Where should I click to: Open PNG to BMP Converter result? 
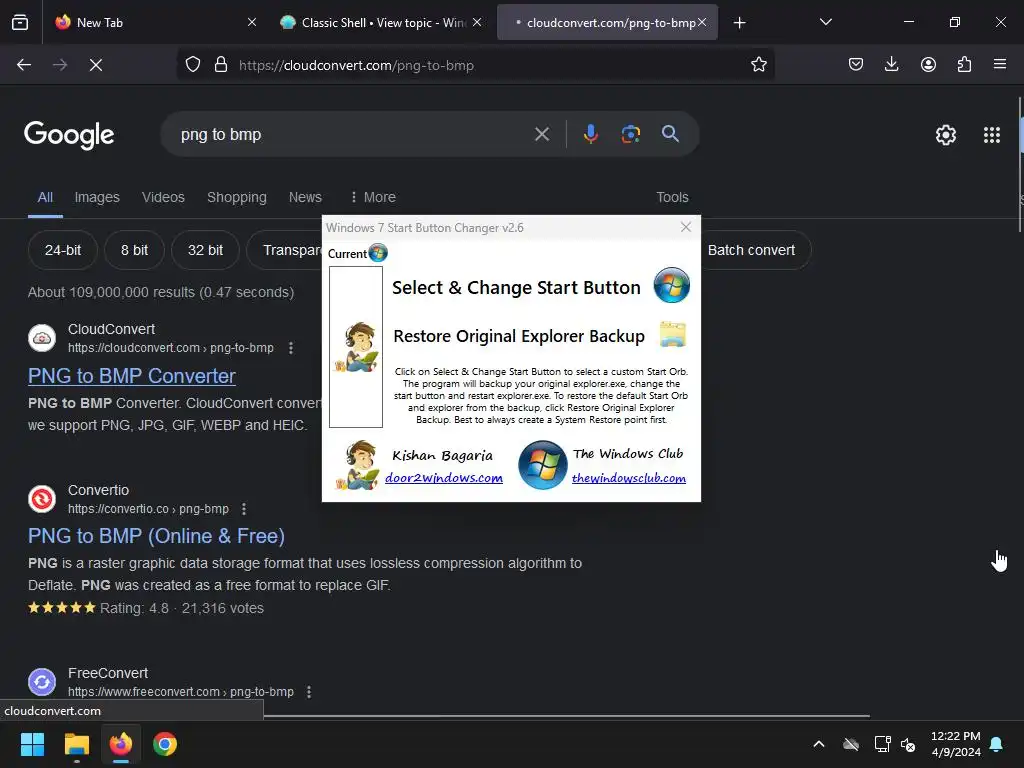131,376
